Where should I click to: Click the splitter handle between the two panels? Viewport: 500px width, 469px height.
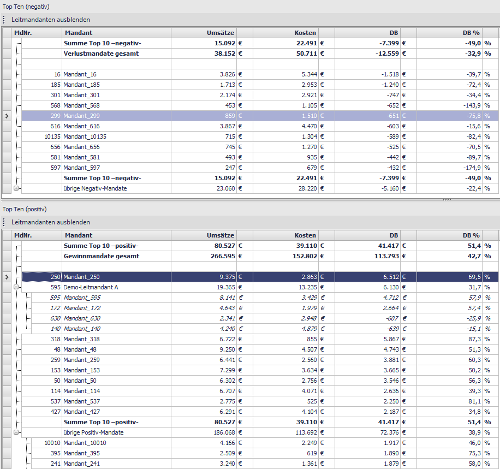pyautogui.click(x=447, y=200)
